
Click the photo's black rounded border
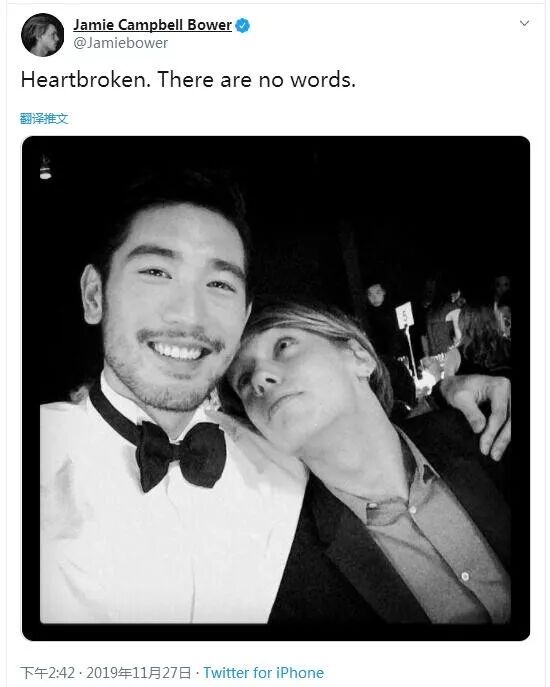(x=276, y=632)
